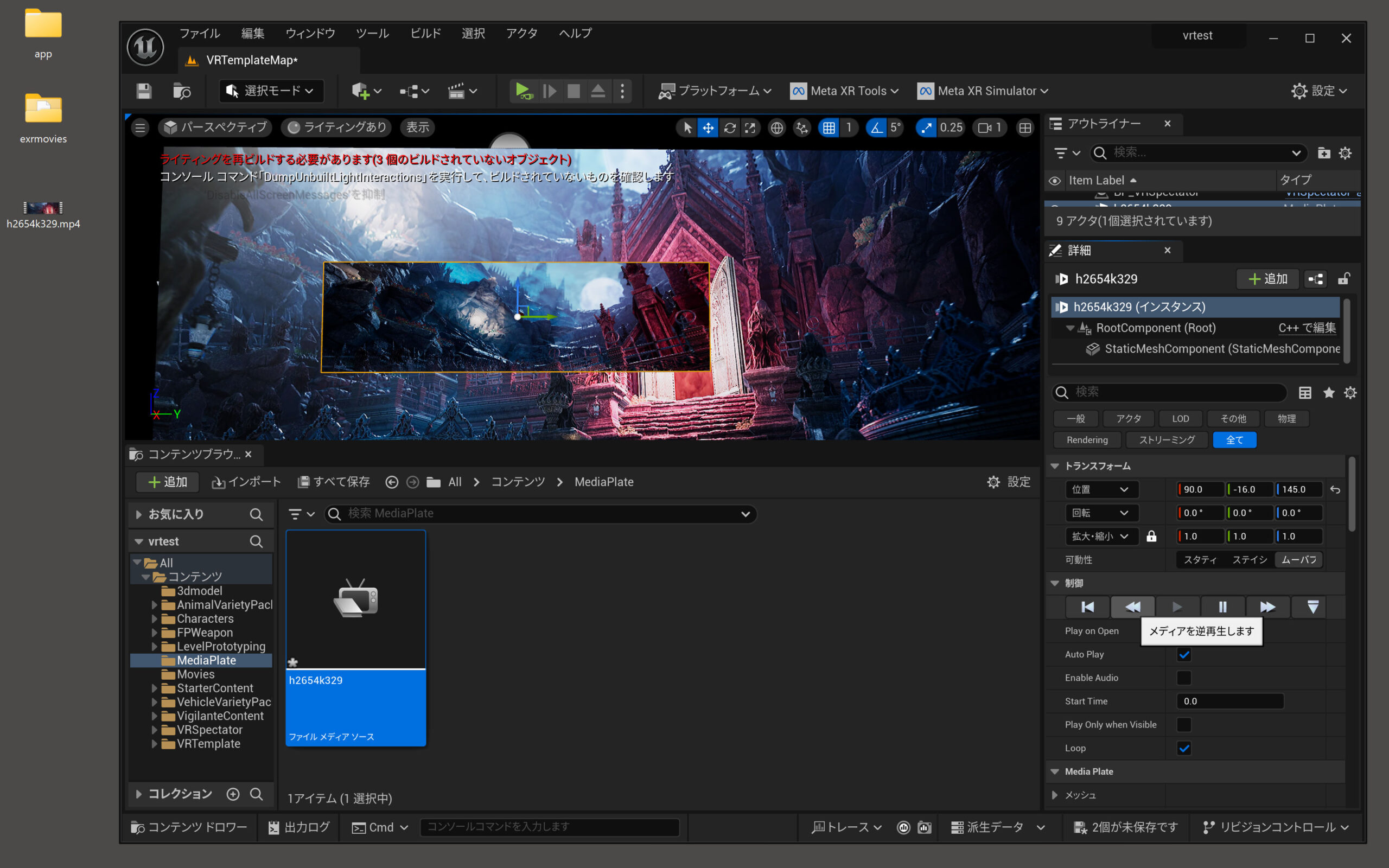The image size is (1389, 868).
Task: Click fast forward media control
Action: click(1267, 607)
